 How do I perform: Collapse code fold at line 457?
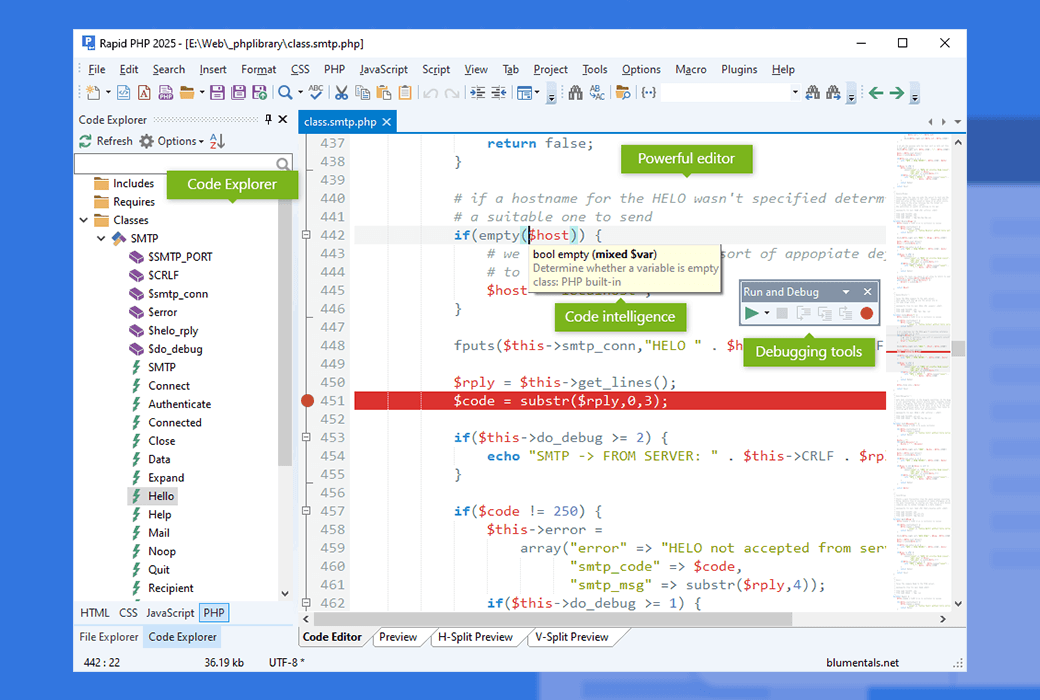coord(306,511)
